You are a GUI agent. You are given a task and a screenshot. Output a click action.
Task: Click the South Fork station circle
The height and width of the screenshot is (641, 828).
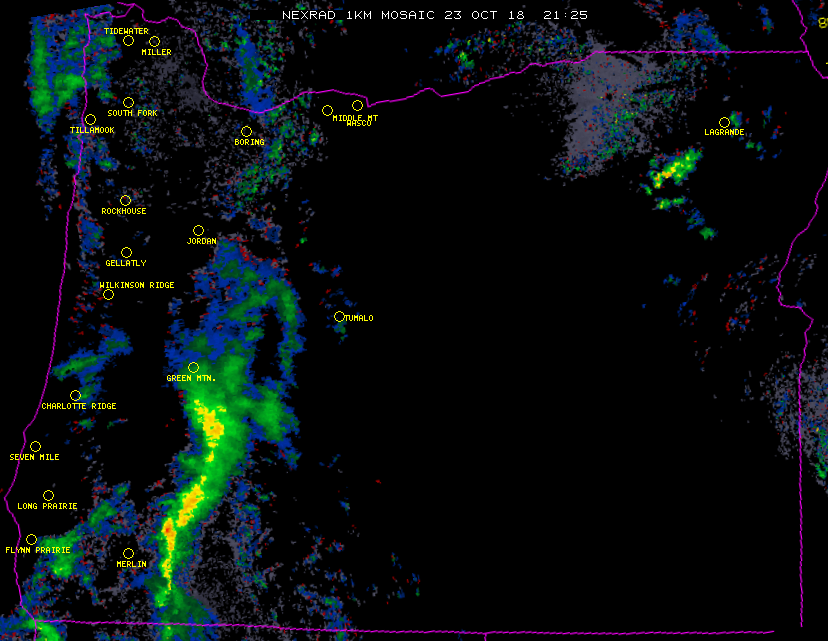[128, 102]
